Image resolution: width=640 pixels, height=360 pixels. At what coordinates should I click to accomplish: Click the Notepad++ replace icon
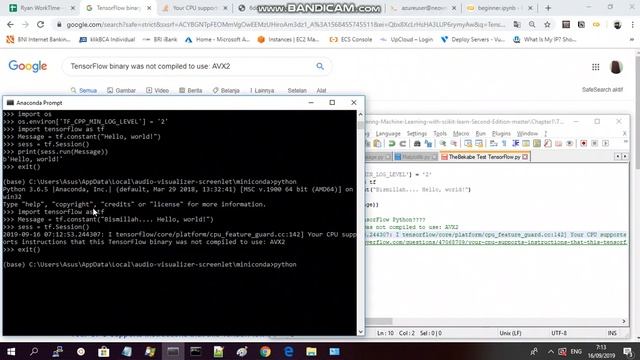428,143
